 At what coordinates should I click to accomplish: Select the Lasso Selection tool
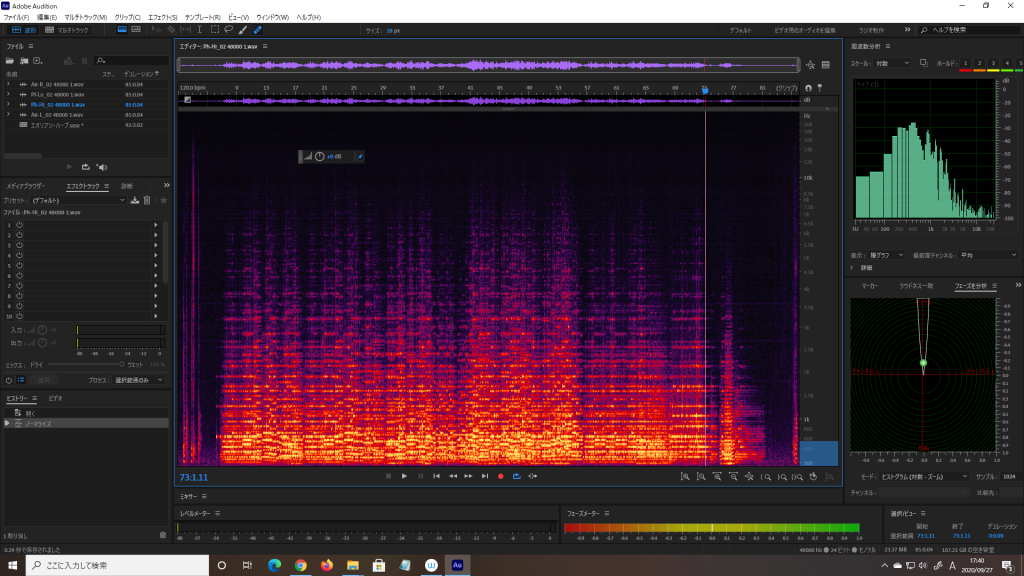[229, 30]
